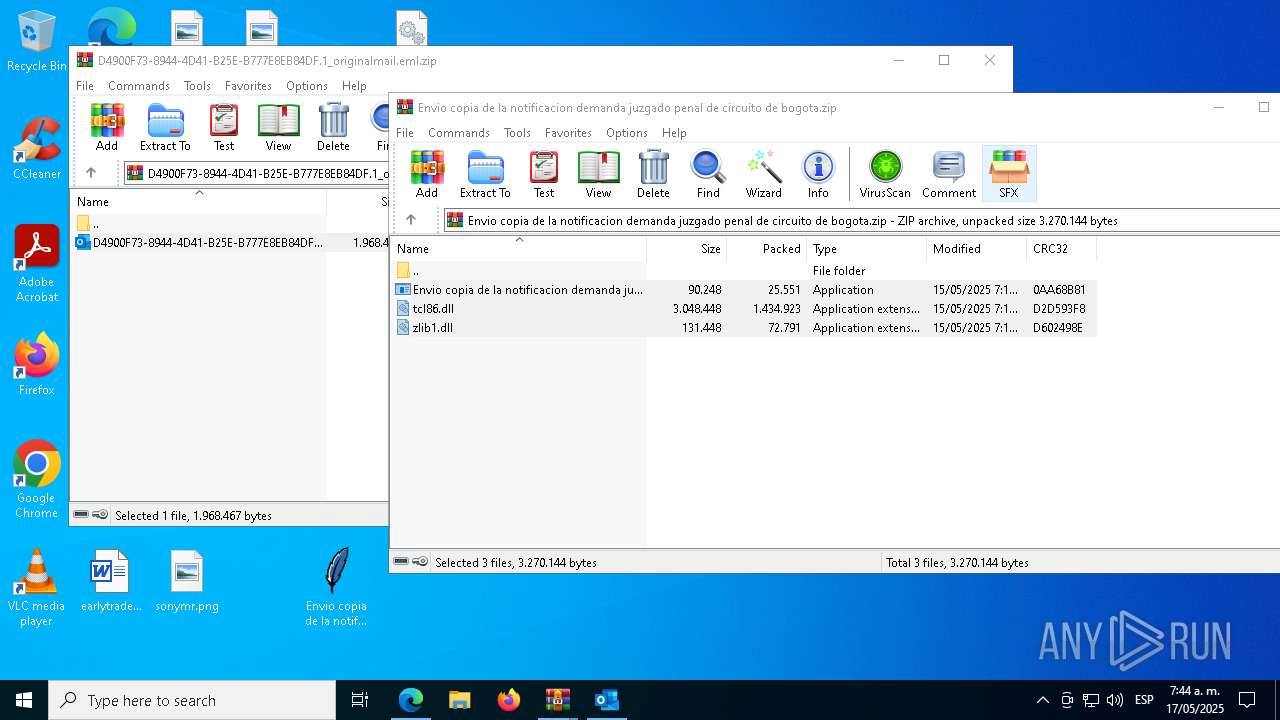Sort by Modified column header

coord(976,249)
